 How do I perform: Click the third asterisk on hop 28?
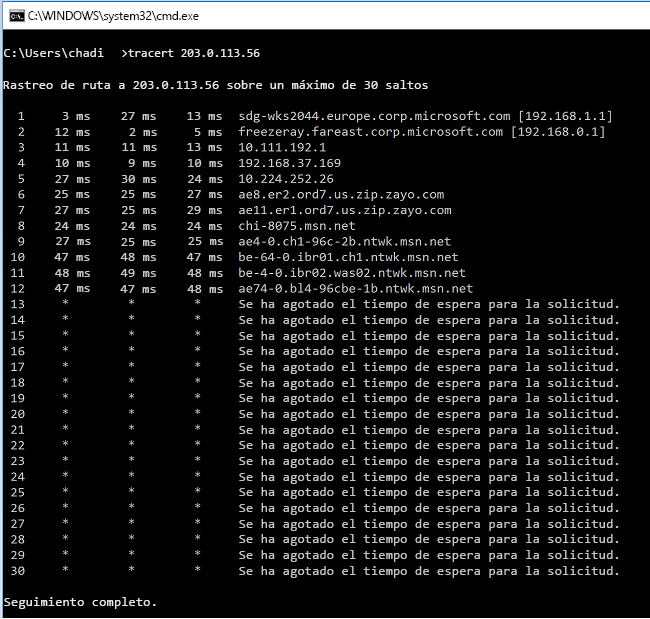pyautogui.click(x=198, y=538)
